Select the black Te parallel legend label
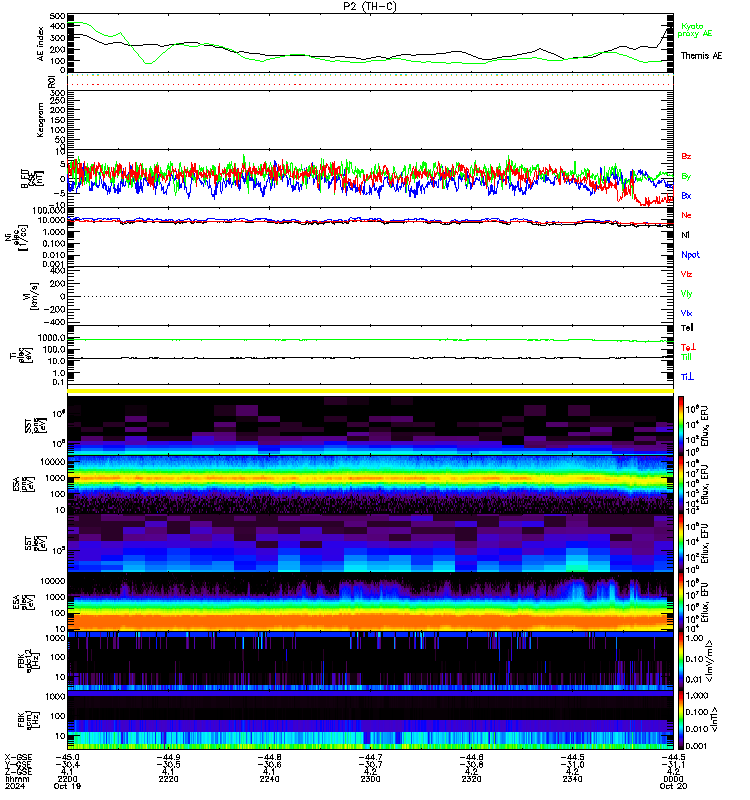 pos(687,328)
